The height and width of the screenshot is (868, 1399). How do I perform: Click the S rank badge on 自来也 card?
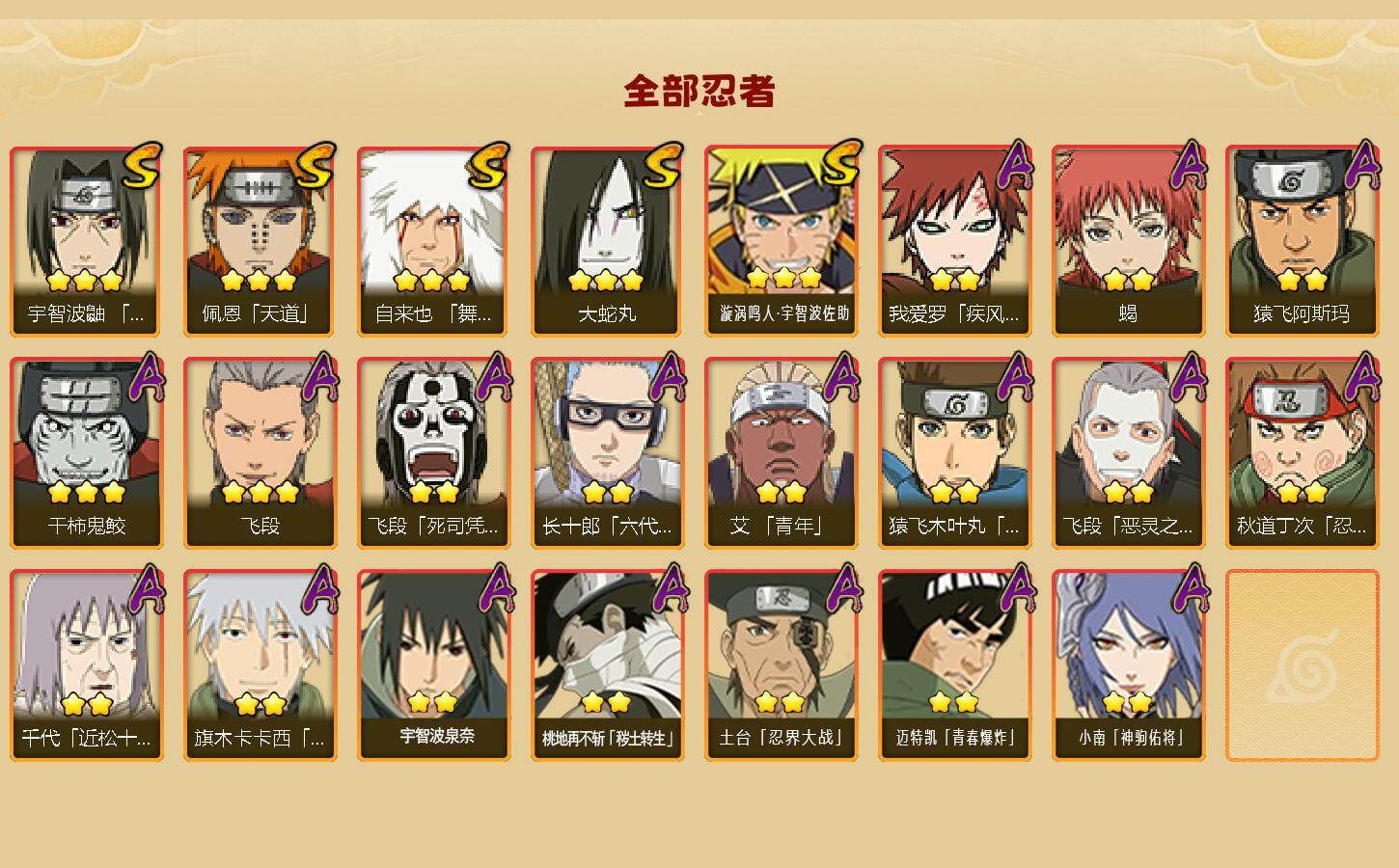(488, 167)
